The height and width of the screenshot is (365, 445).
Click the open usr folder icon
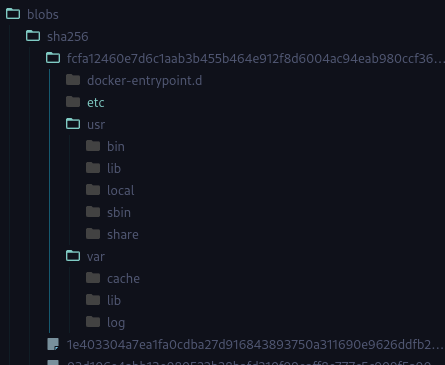[x=73, y=124]
